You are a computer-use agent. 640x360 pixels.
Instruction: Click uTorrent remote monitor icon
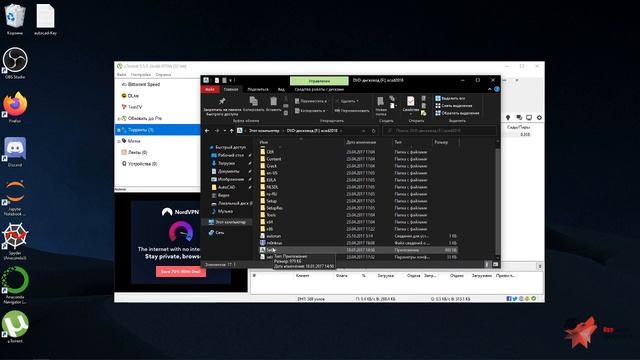click(529, 118)
